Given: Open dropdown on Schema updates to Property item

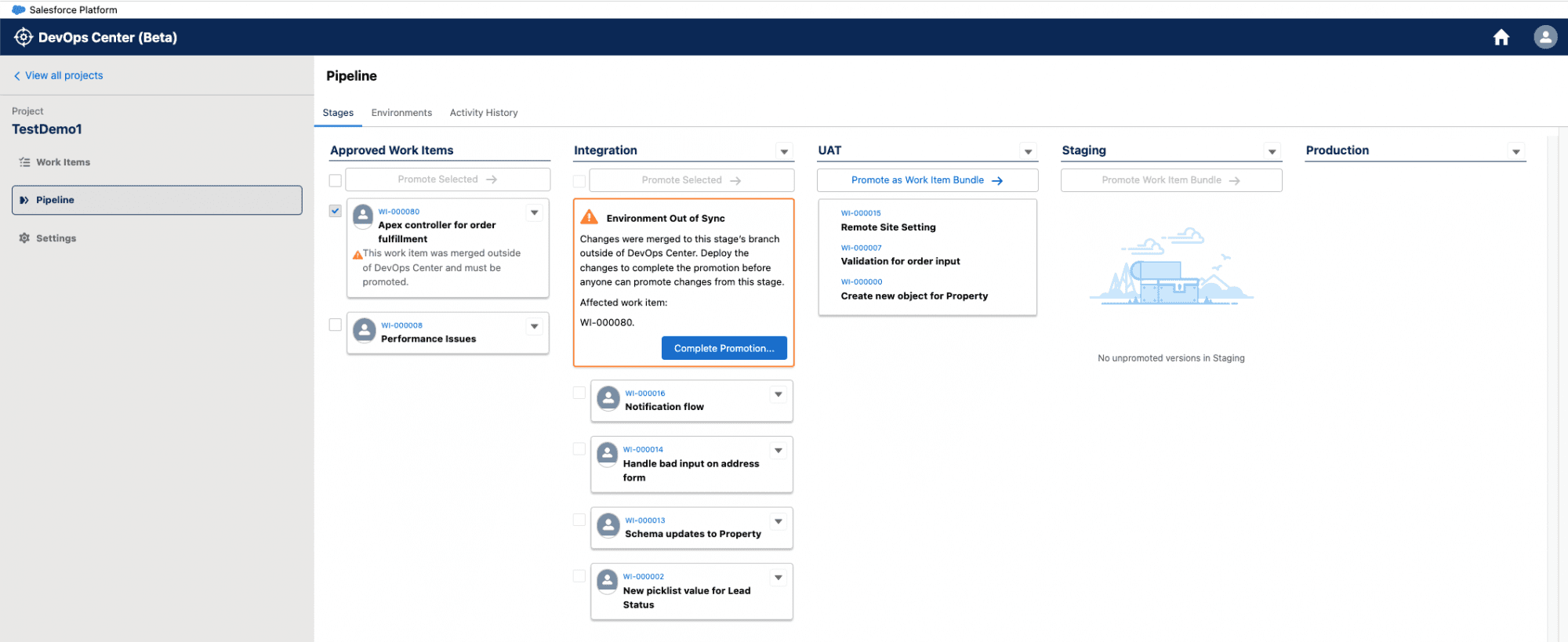Looking at the screenshot, I should pos(779,521).
